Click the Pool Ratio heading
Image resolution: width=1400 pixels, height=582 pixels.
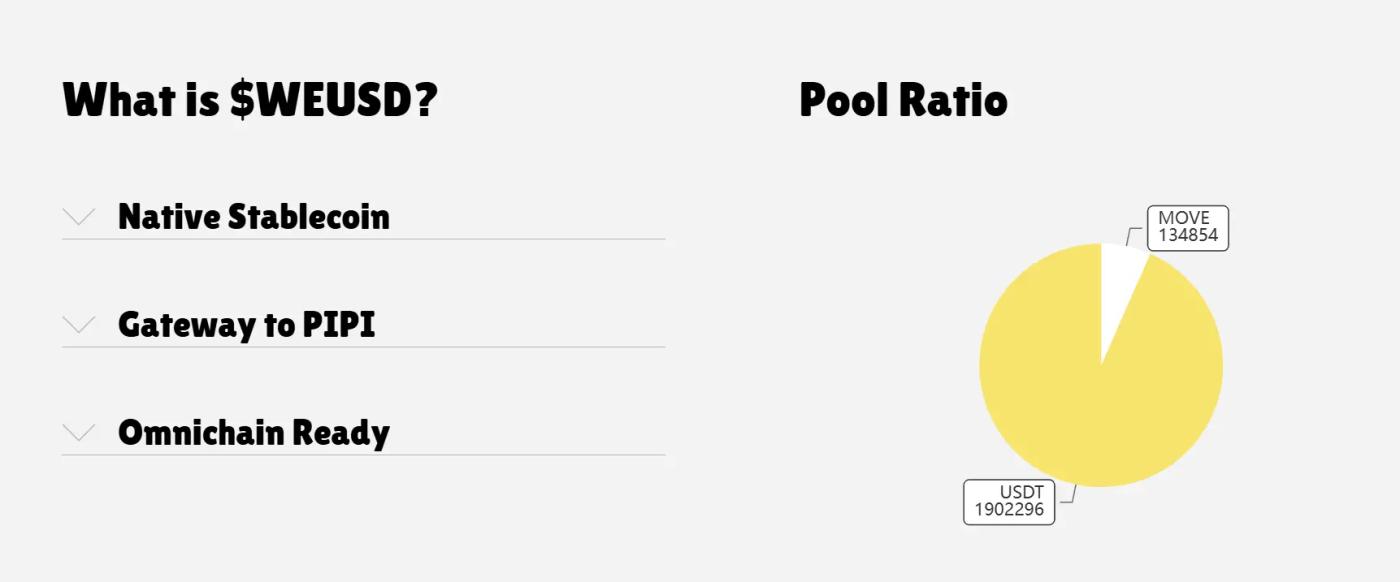pos(904,100)
